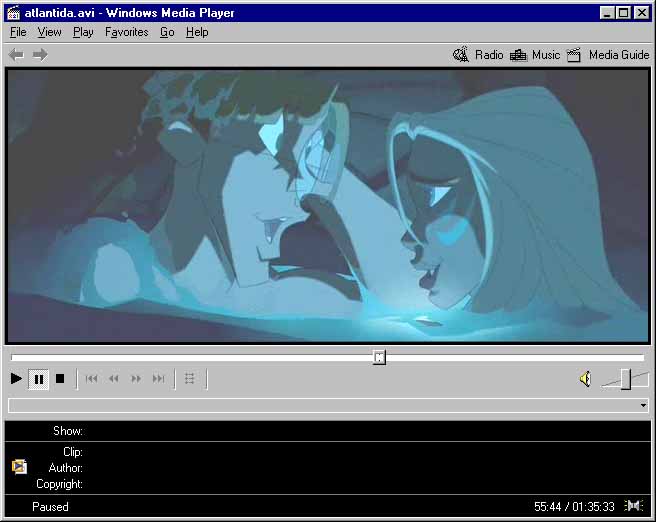Open the Play menu
The width and height of the screenshot is (656, 522).
point(83,32)
